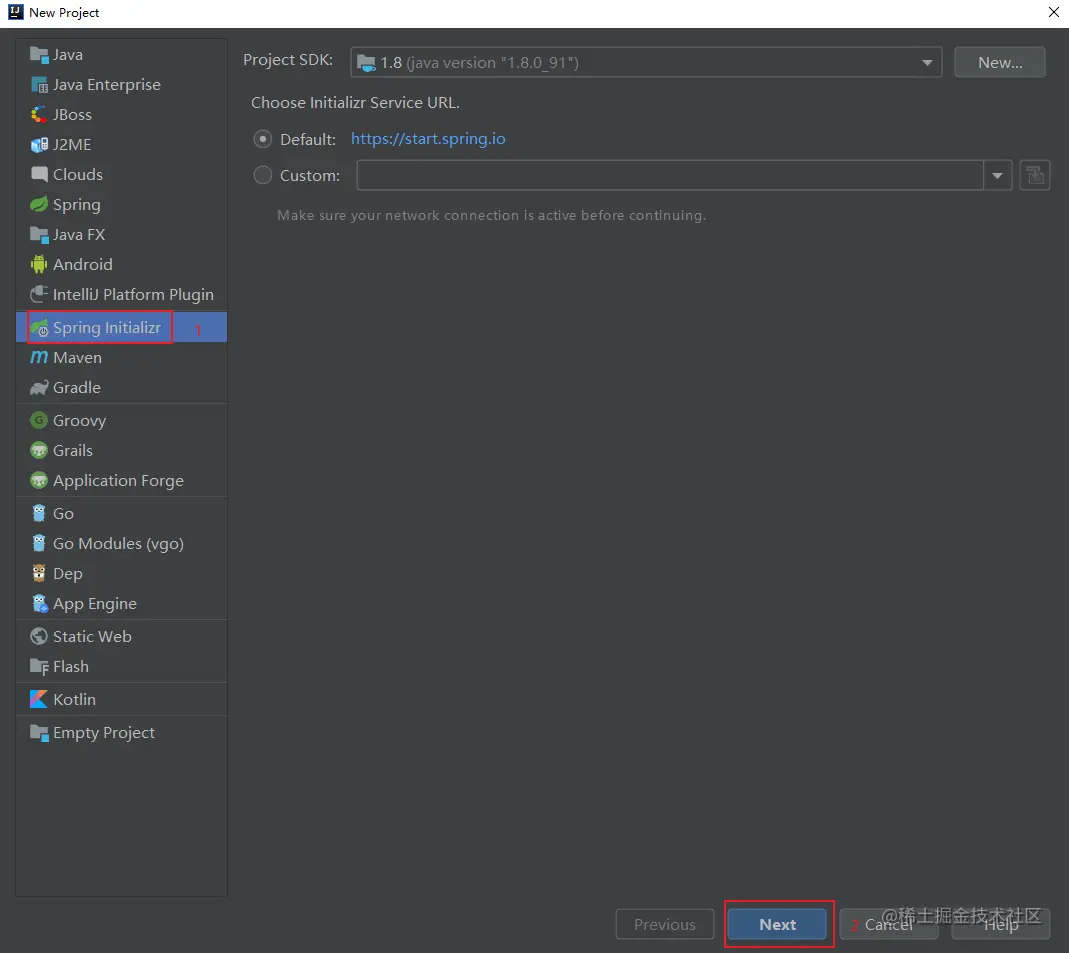The height and width of the screenshot is (953, 1069).
Task: Open the Project SDK dropdown
Action: (646, 62)
